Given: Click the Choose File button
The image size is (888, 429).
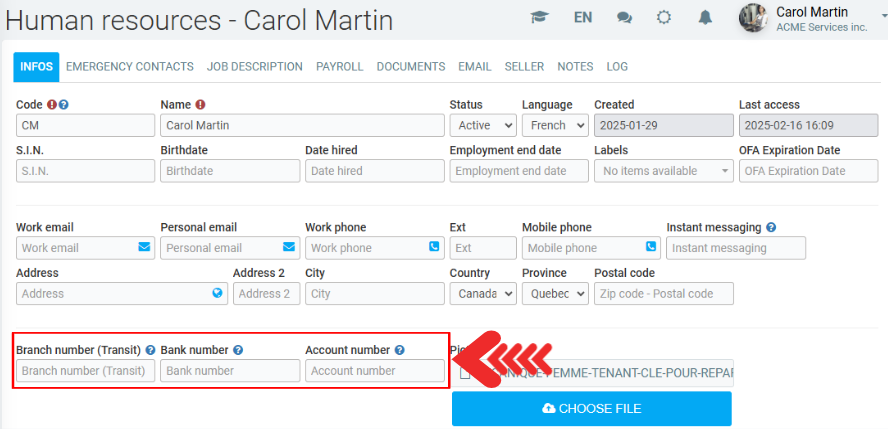Looking at the screenshot, I should click(x=591, y=408).
